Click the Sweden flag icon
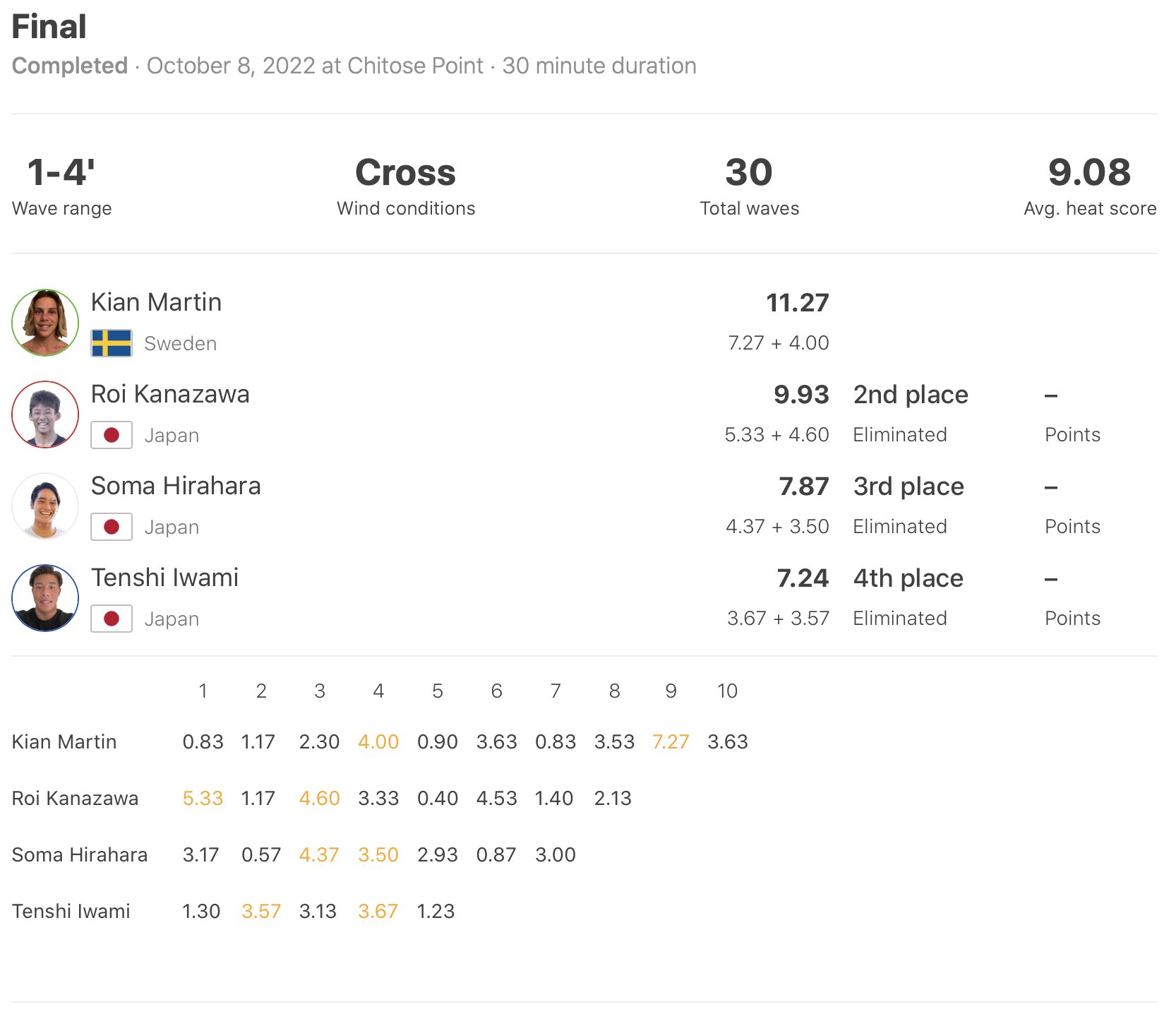Image resolution: width=1176 pixels, height=1014 pixels. coord(112,343)
